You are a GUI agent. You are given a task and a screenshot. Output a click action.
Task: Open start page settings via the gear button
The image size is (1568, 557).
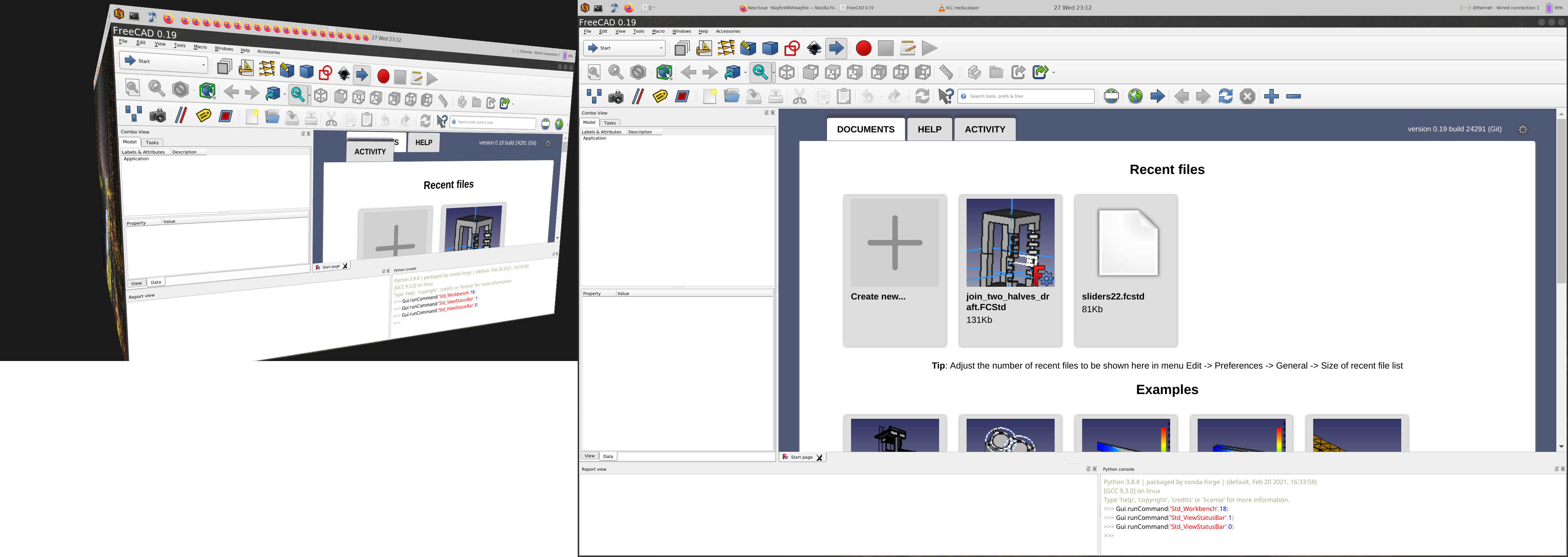[x=1523, y=130]
